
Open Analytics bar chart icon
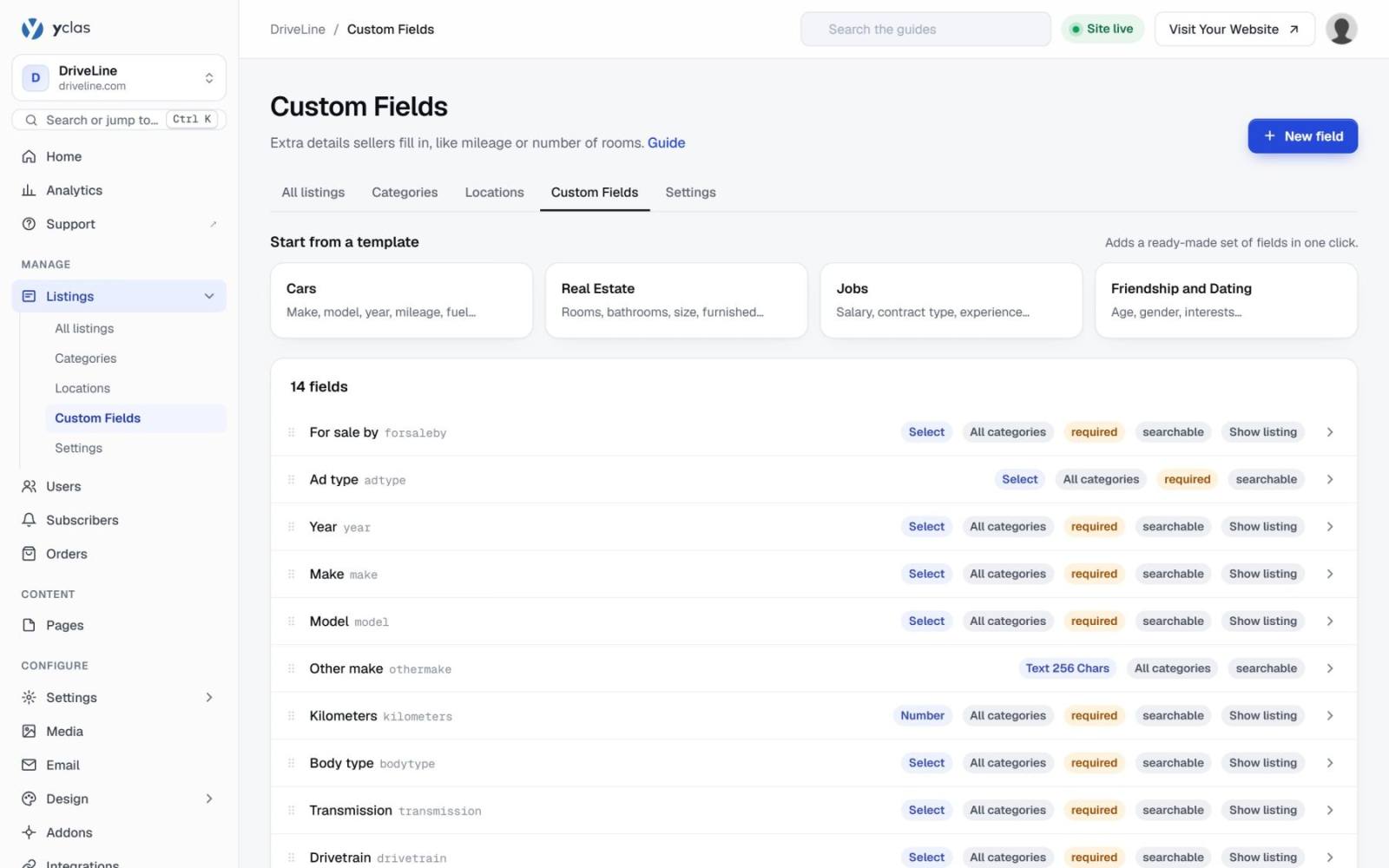tap(29, 190)
